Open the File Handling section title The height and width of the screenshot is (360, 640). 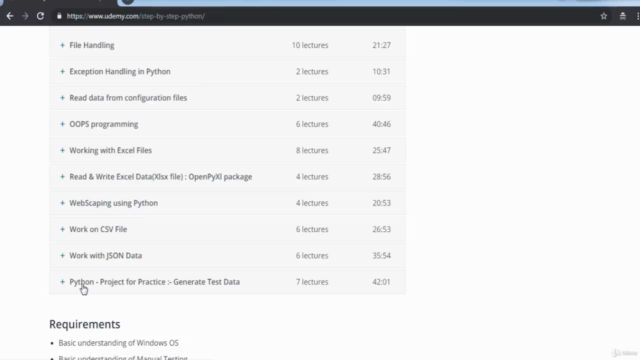[x=92, y=45]
